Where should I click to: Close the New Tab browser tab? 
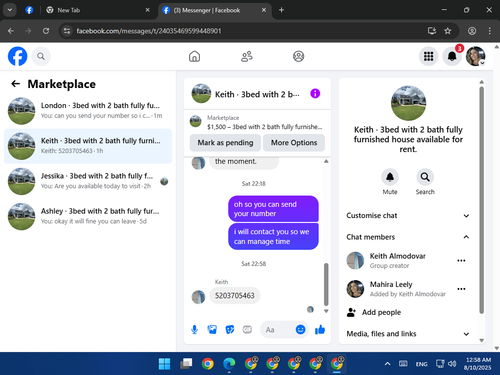(x=147, y=10)
